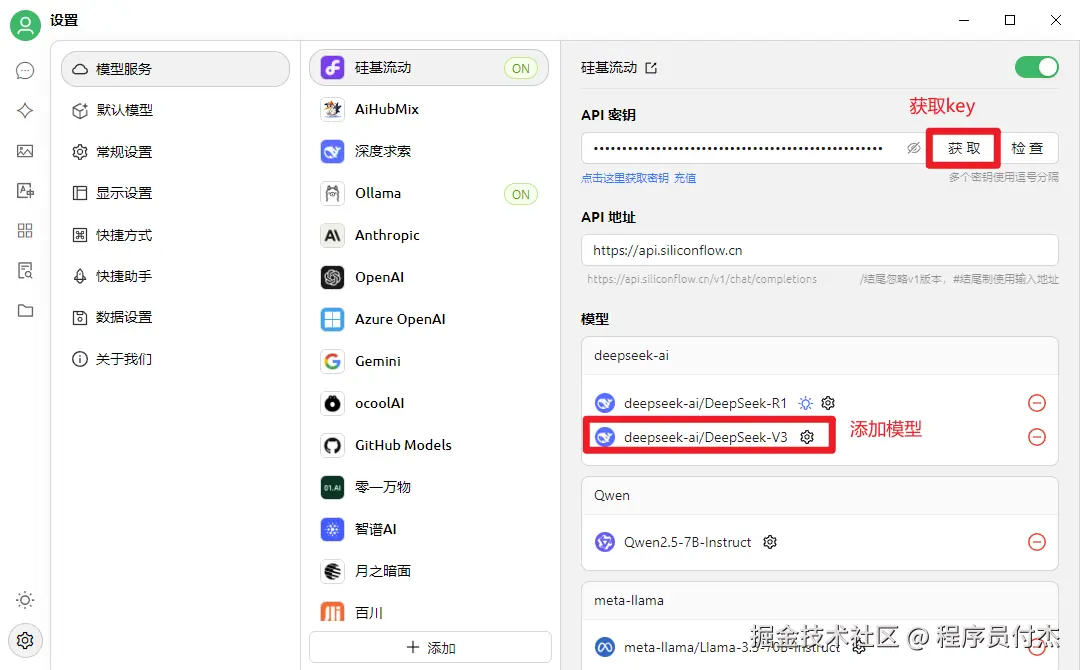Viewport: 1080px width, 670px height.
Task: Click the 检查 API key button
Action: [x=1027, y=148]
